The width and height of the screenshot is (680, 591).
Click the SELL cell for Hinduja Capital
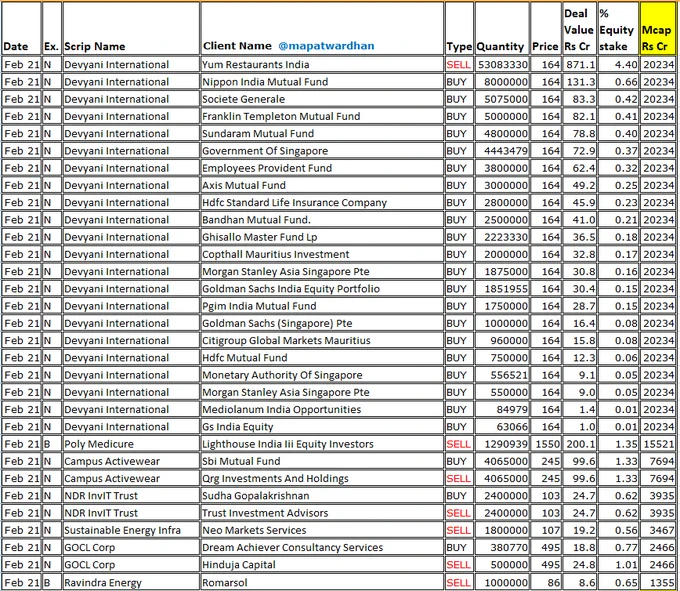pyautogui.click(x=459, y=565)
